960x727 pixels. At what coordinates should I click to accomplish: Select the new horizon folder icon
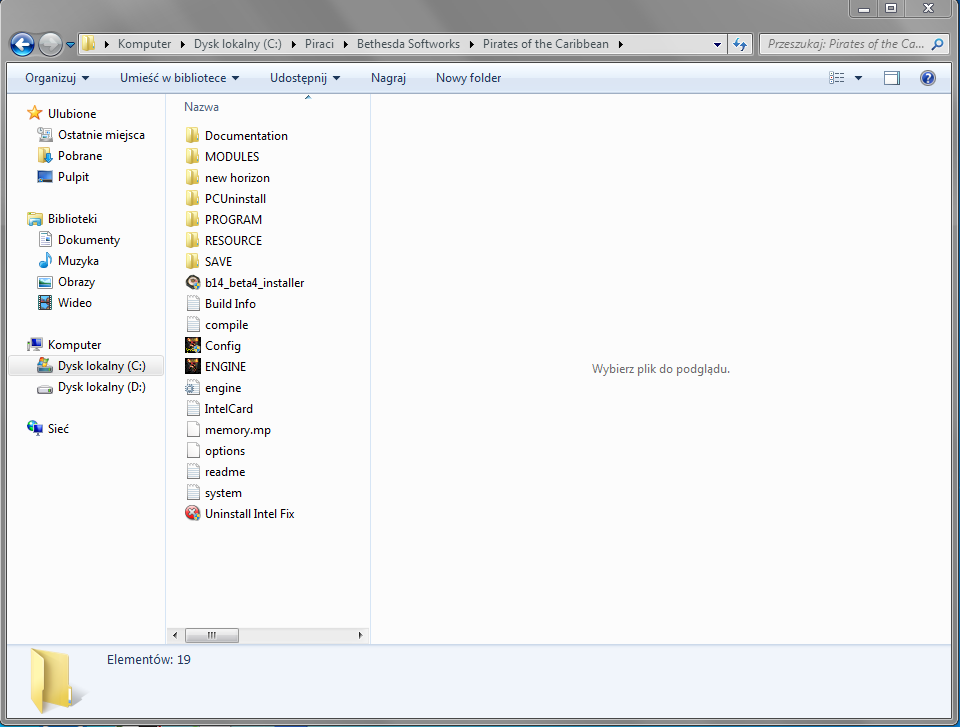point(192,178)
